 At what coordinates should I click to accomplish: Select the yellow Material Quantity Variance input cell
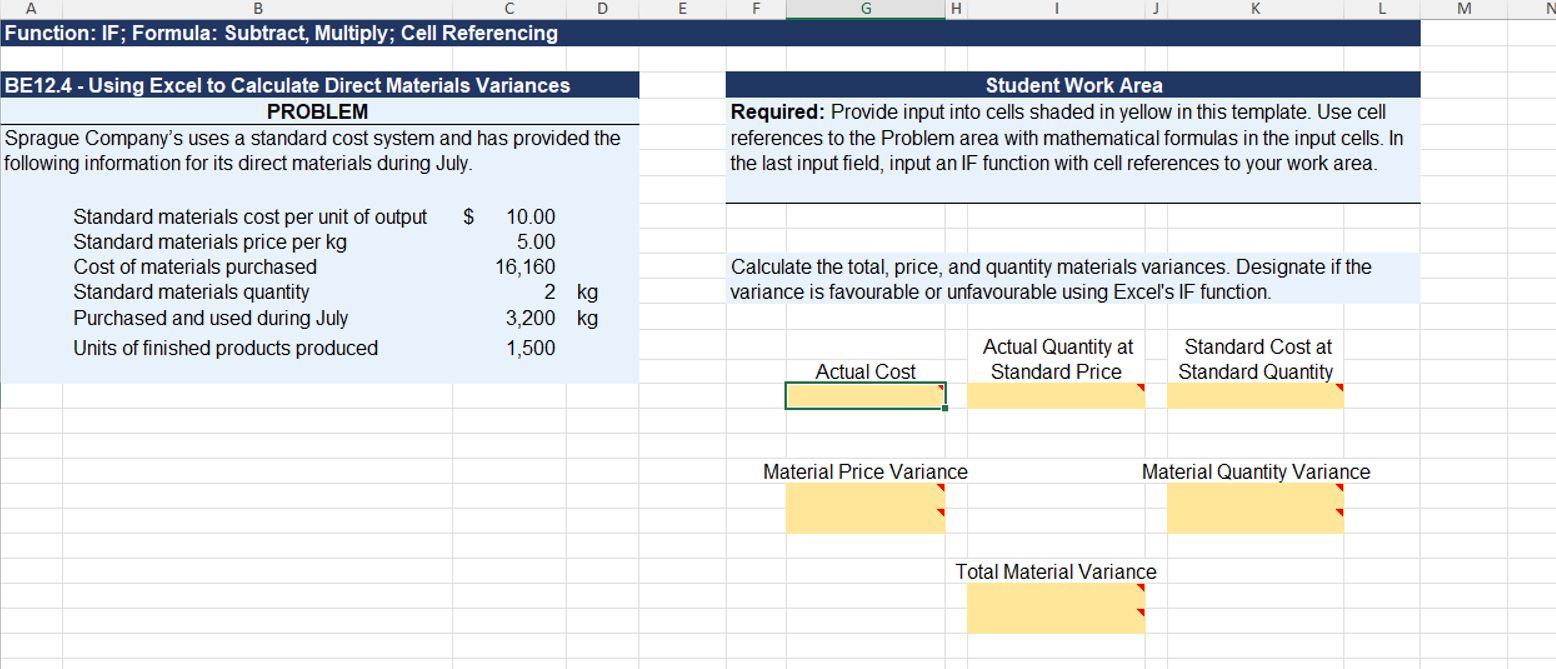pos(1255,507)
